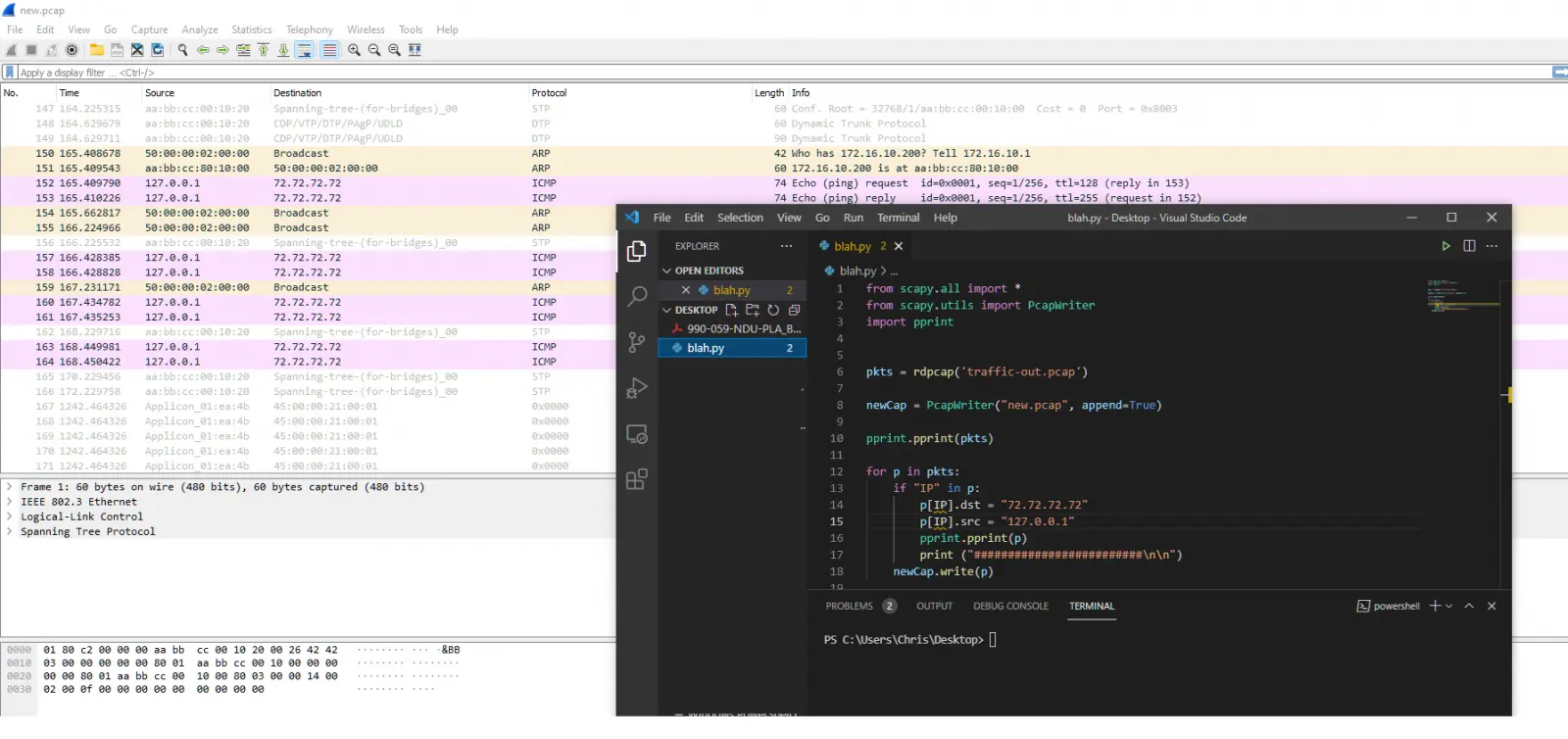The width and height of the screenshot is (1568, 739).
Task: Click Wireshark's open capture file folder icon
Action: [96, 50]
